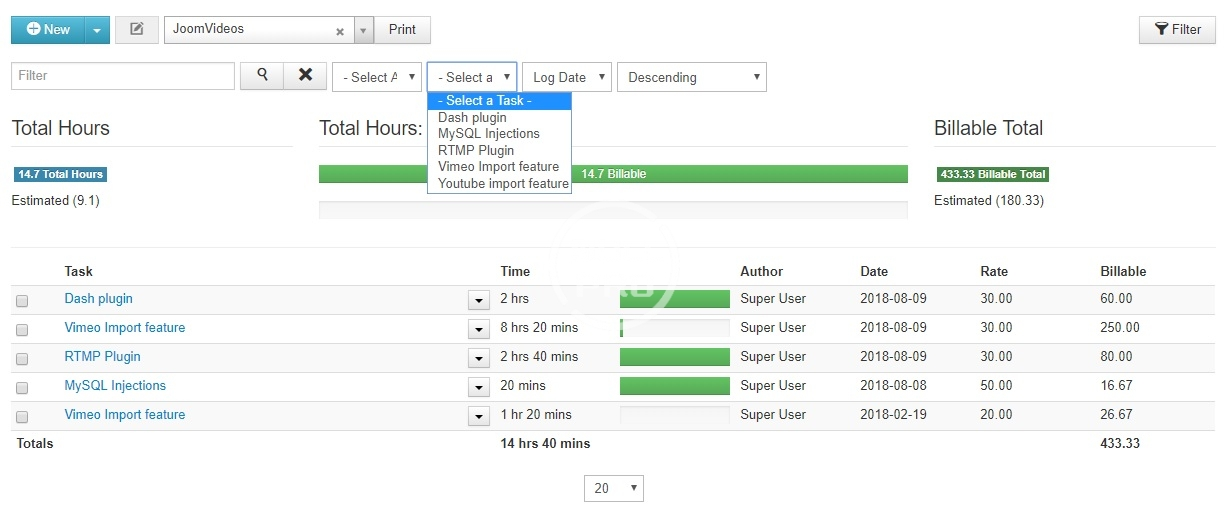Choose Youtube import feature from task list
The height and width of the screenshot is (530, 1228).
[503, 184]
